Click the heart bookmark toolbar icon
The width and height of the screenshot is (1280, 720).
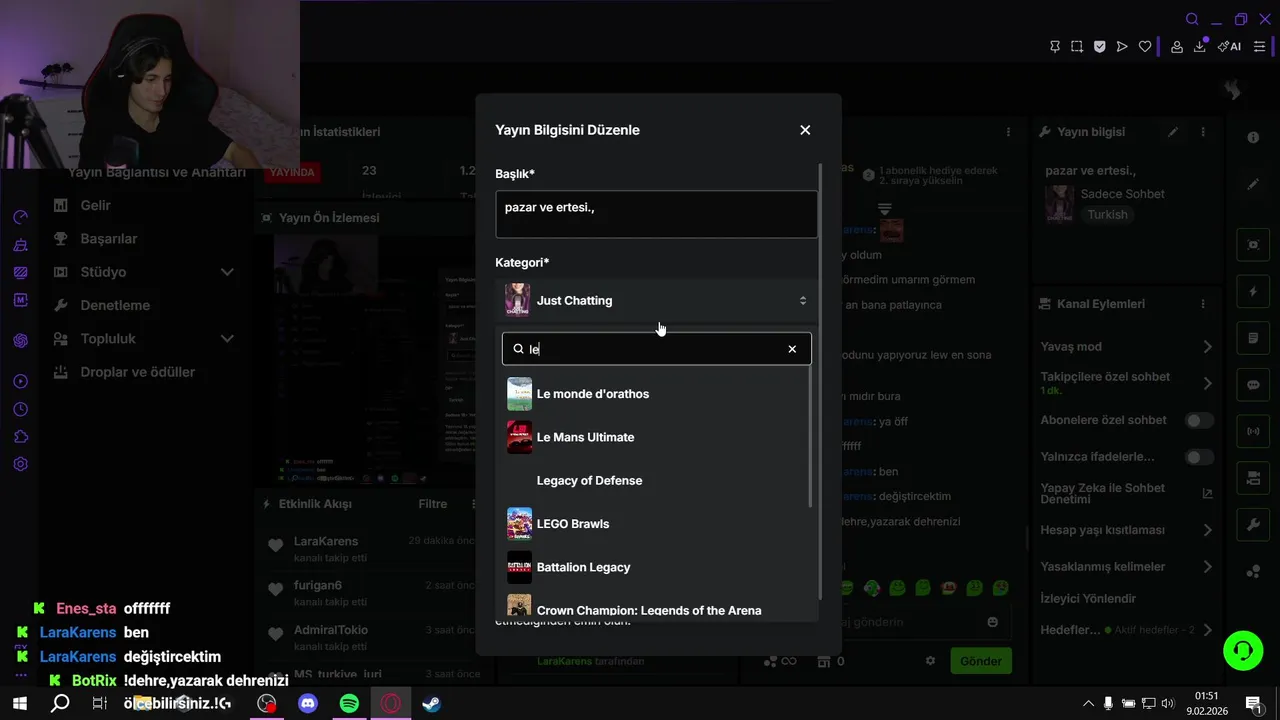[1145, 47]
